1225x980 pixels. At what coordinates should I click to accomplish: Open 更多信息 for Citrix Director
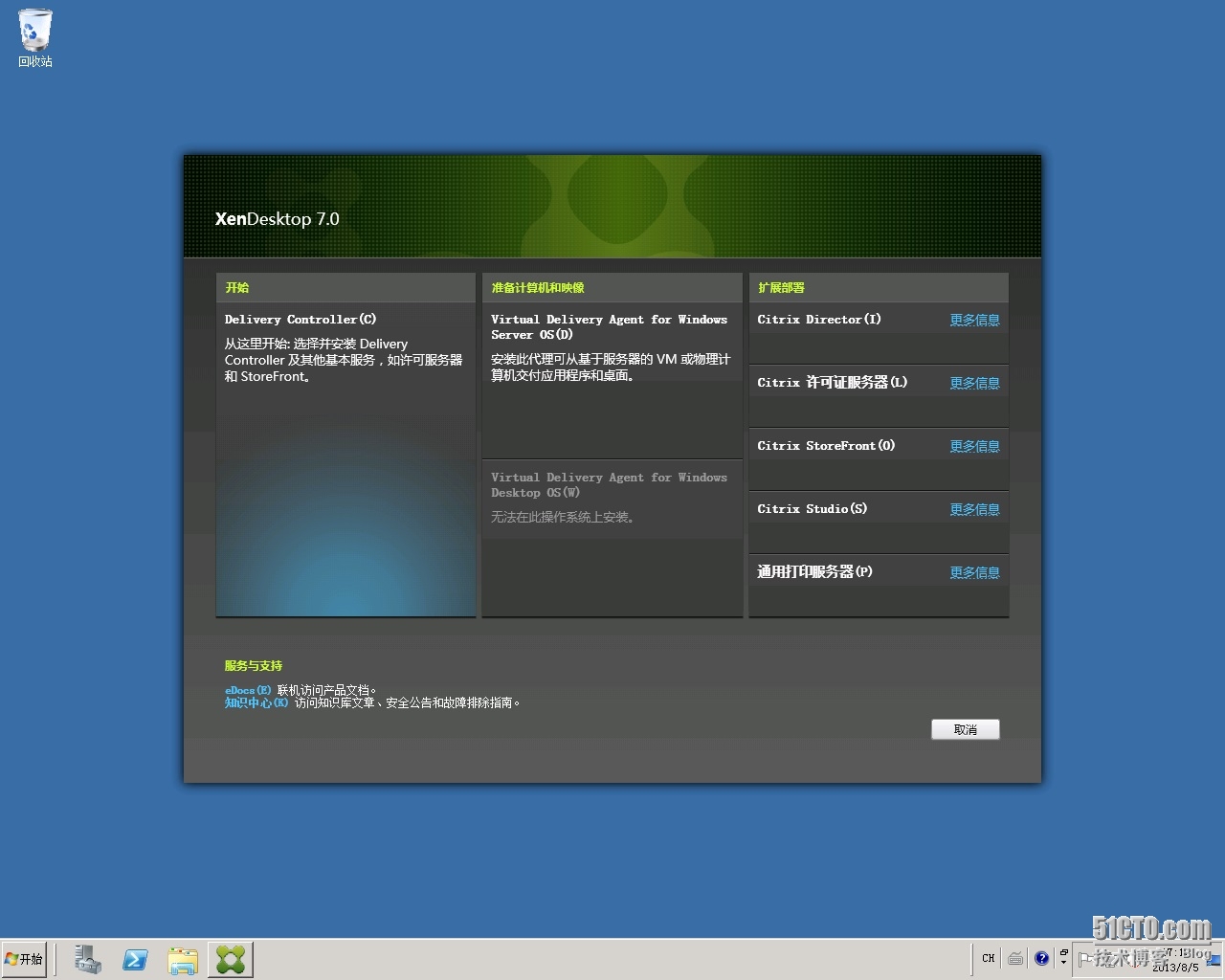(974, 321)
